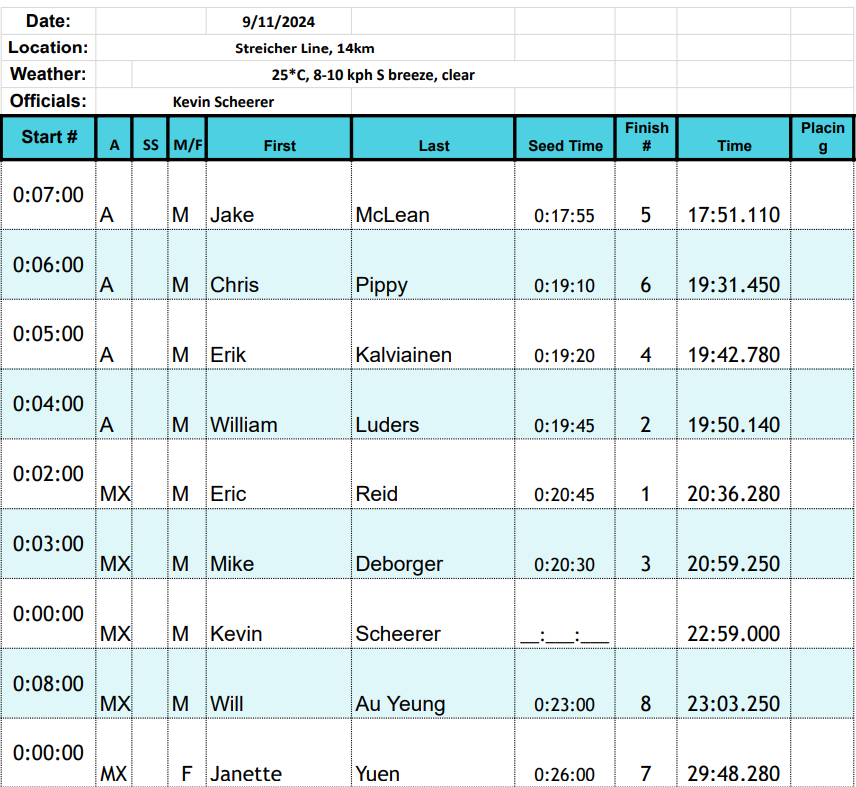Click the Seed Time column header
This screenshot has height=787, width=856.
click(x=565, y=138)
